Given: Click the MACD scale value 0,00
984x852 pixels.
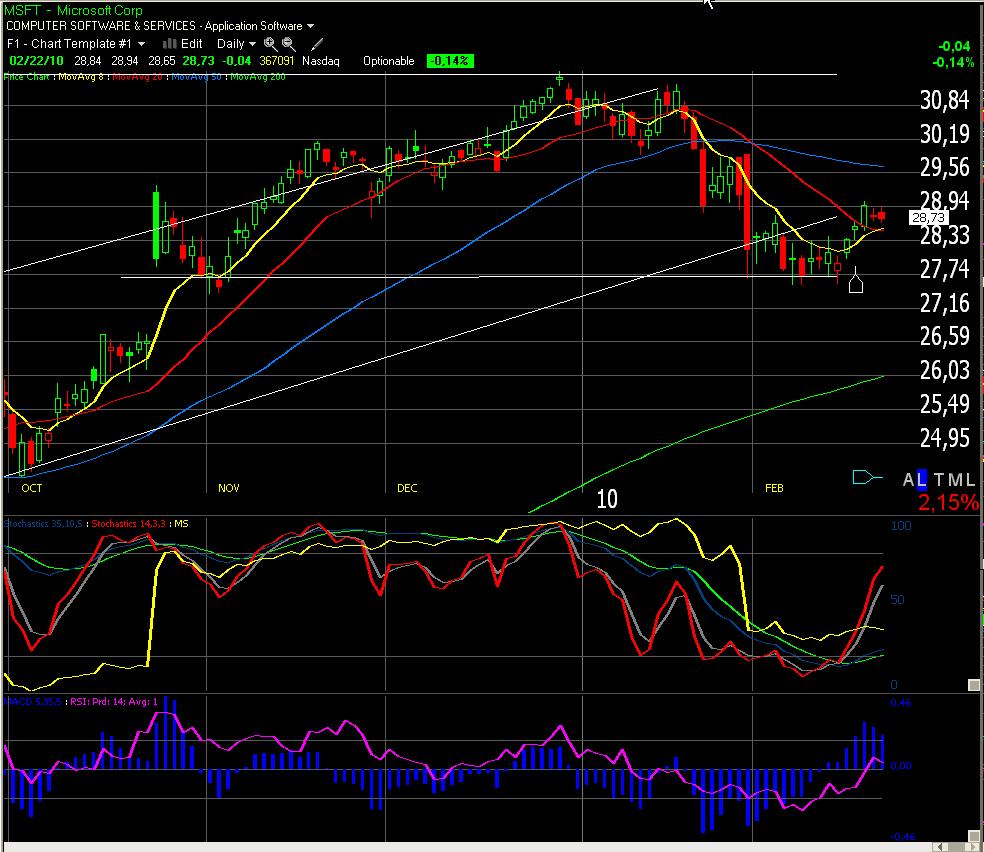Looking at the screenshot, I should pos(901,765).
